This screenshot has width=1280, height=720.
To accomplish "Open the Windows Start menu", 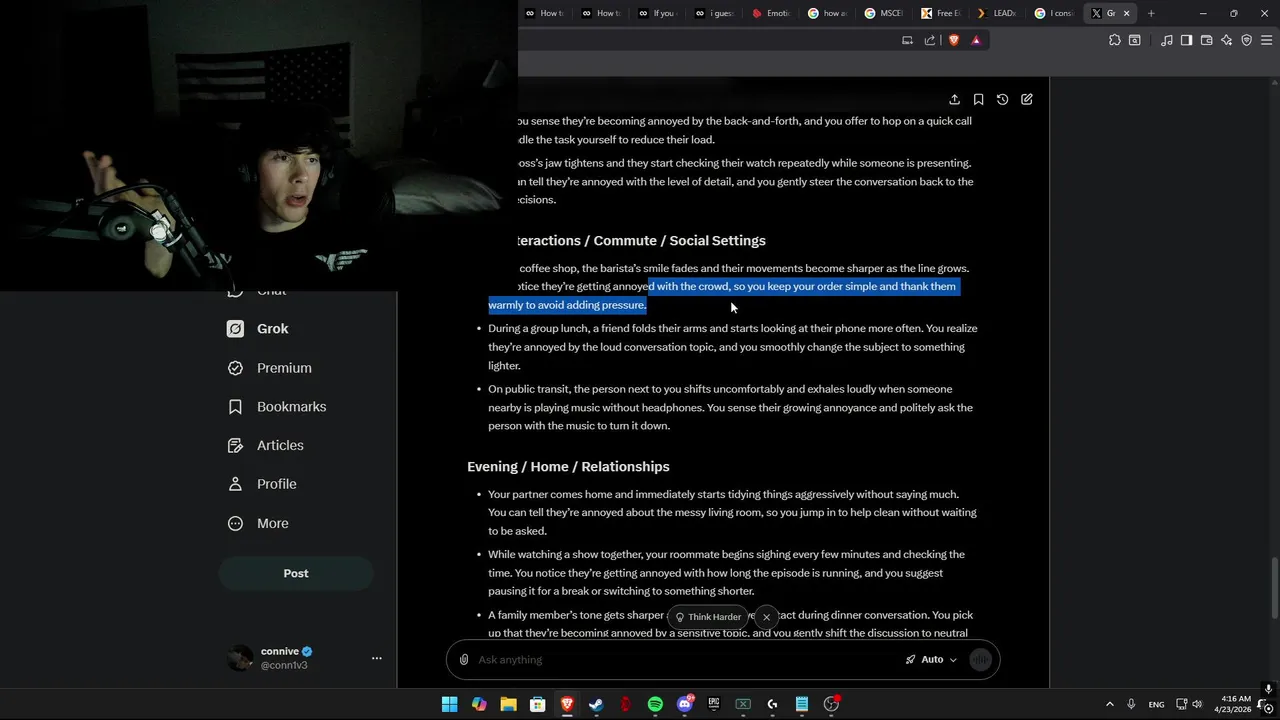I will 449,704.
